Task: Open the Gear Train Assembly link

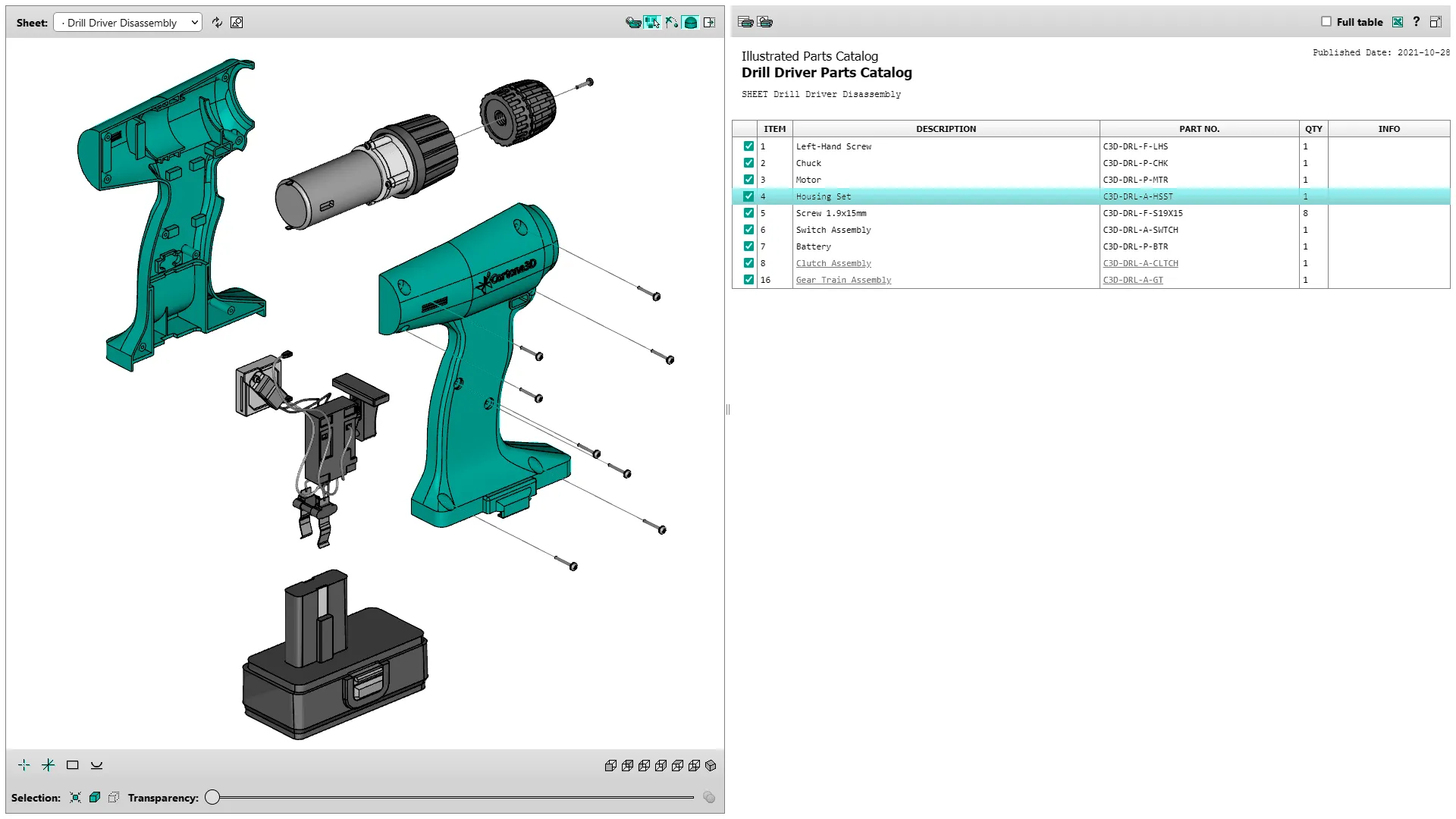Action: click(843, 280)
